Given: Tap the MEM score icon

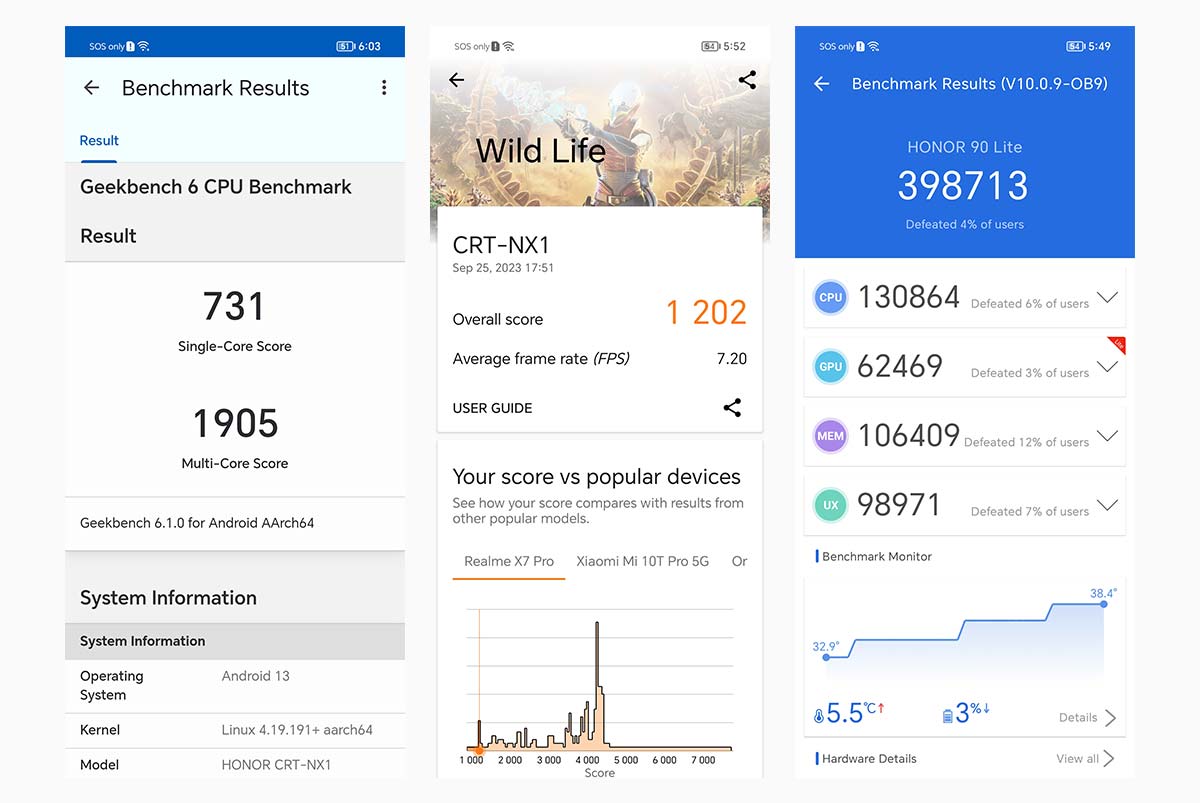Looking at the screenshot, I should pos(830,436).
